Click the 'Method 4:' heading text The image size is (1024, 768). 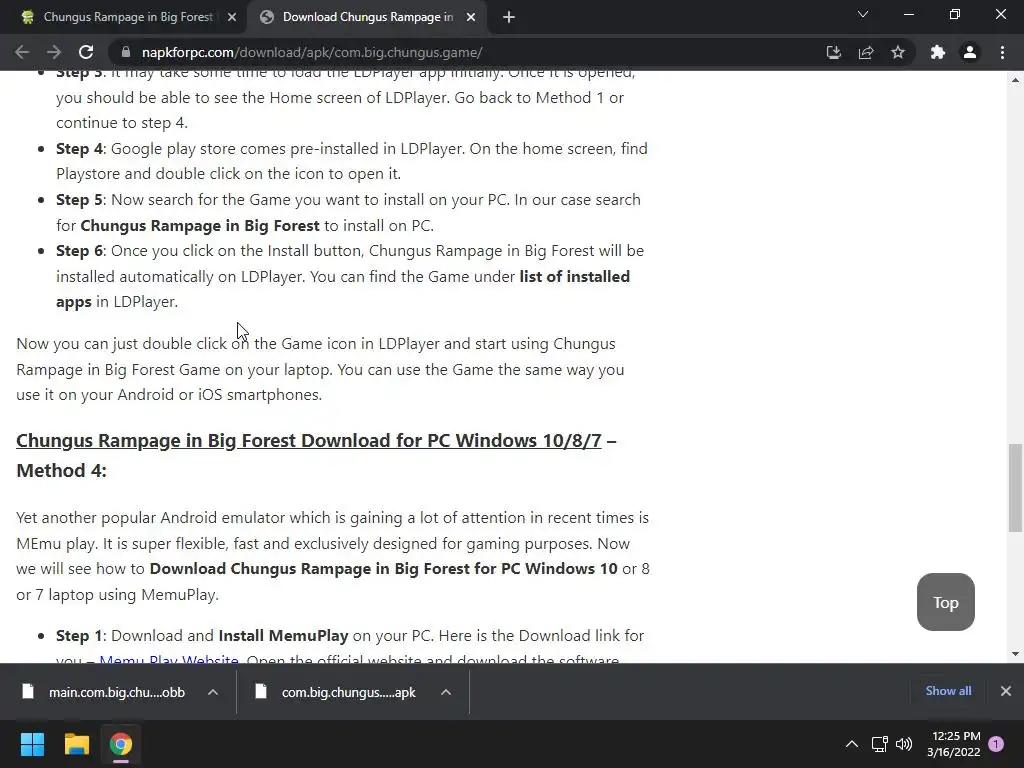61,471
